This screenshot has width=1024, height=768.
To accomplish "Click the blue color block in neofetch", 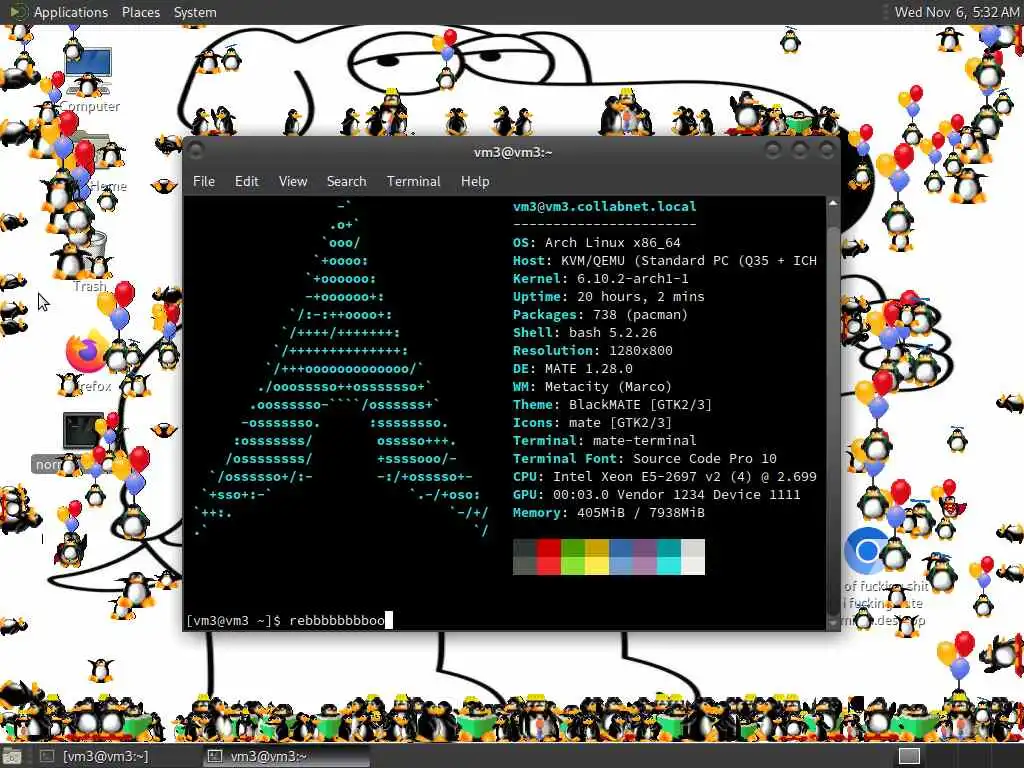I will (x=621, y=557).
